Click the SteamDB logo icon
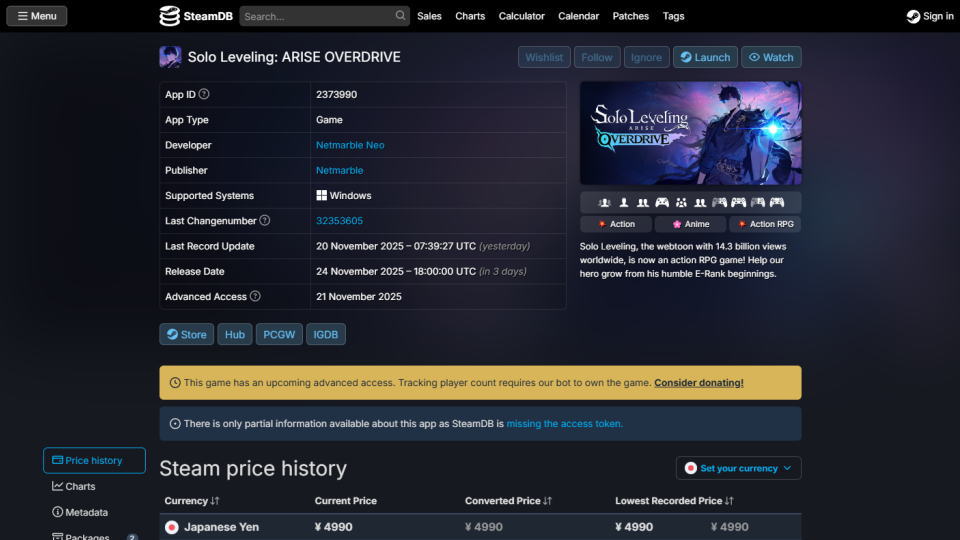Viewport: 960px width, 540px height. pyautogui.click(x=170, y=16)
